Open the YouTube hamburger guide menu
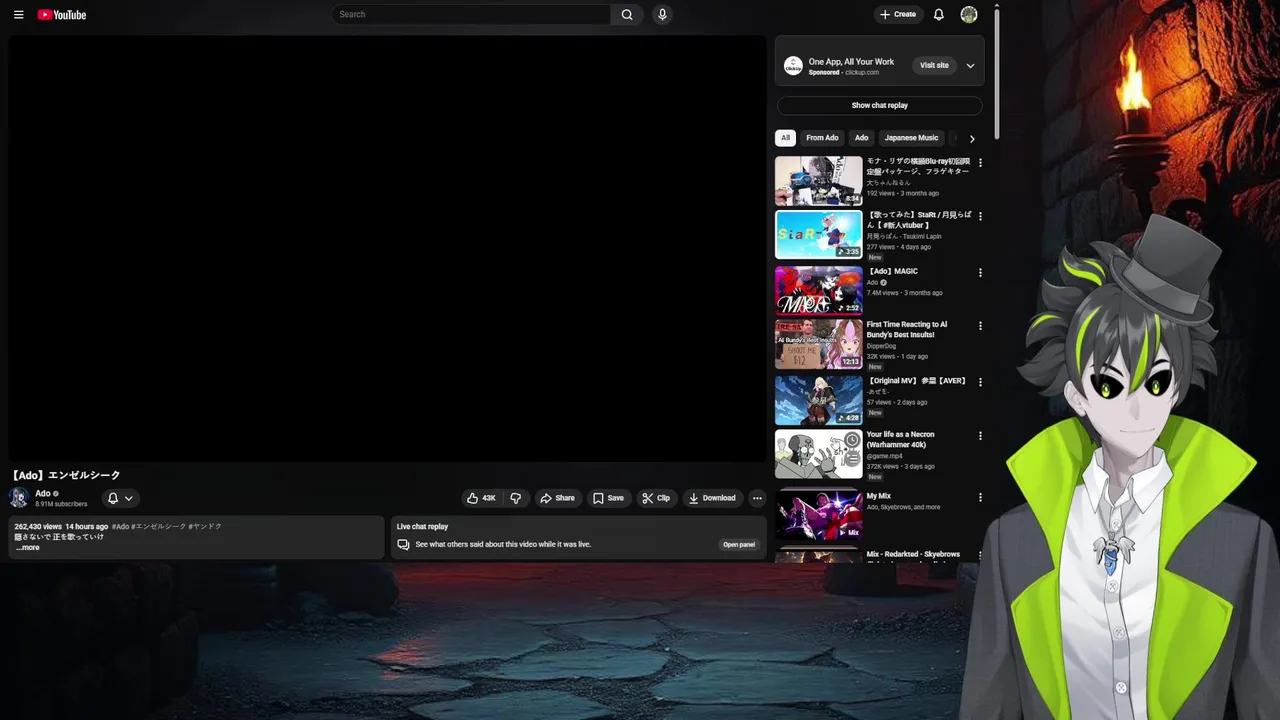Screen dimensions: 1280x720 (x=18, y=15)
